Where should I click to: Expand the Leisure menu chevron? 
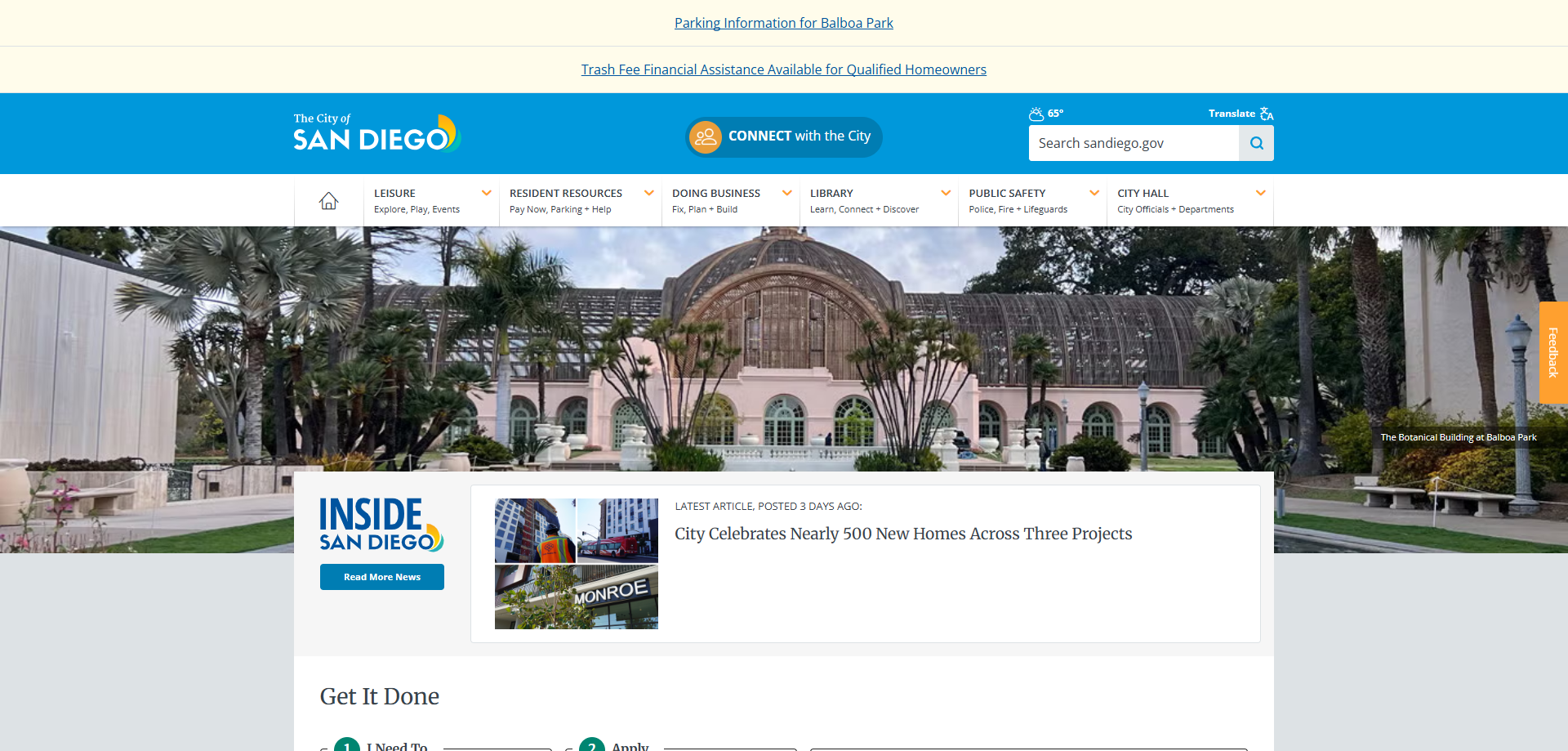click(487, 194)
